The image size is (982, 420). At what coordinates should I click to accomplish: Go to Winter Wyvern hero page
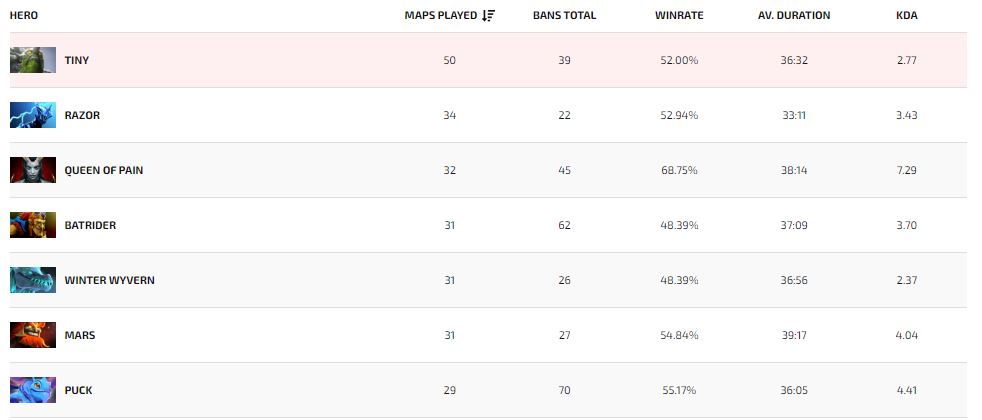click(109, 280)
